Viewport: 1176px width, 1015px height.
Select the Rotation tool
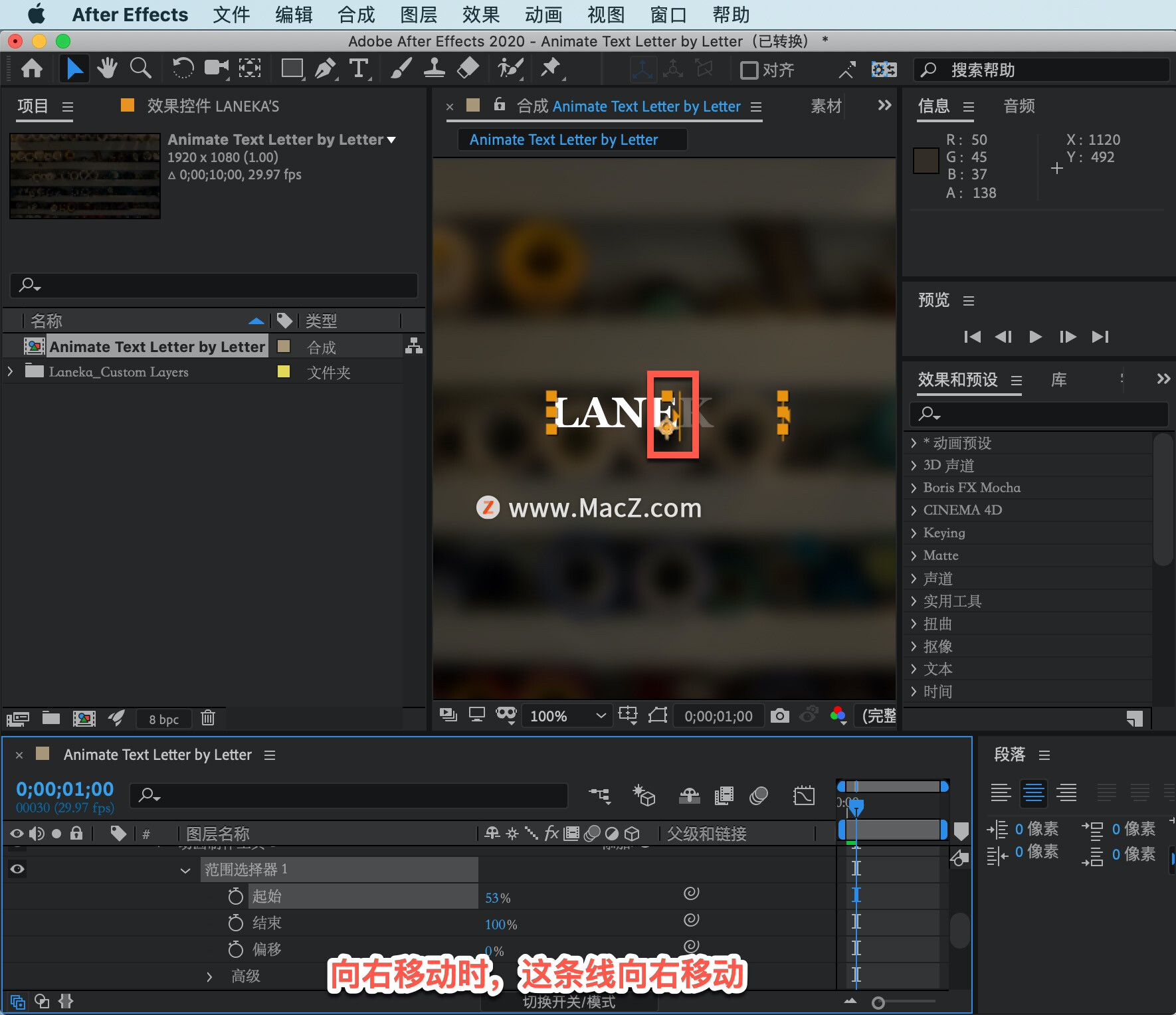(182, 68)
